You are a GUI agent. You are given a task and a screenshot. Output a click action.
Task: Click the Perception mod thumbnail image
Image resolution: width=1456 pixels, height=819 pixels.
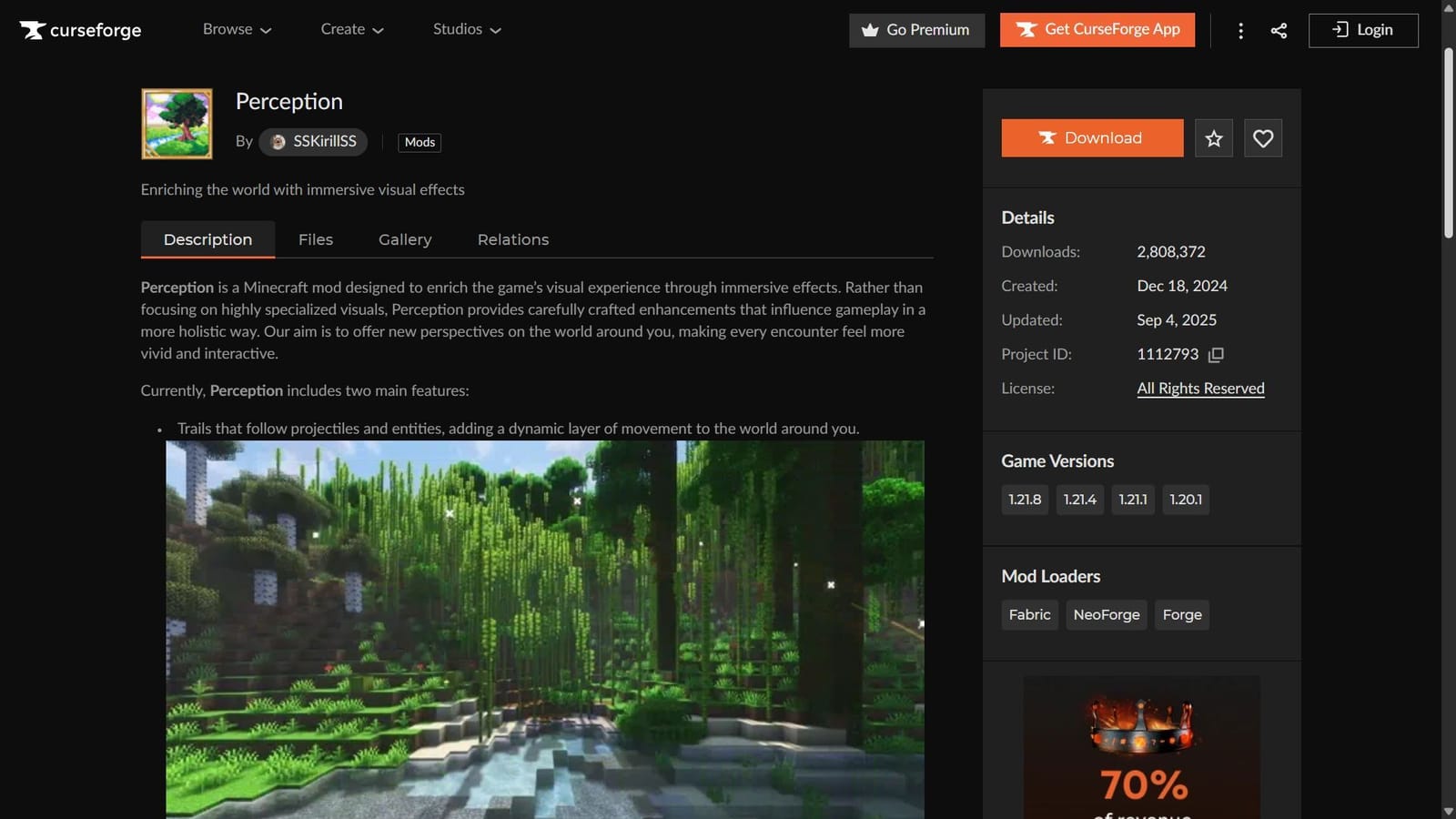176,124
